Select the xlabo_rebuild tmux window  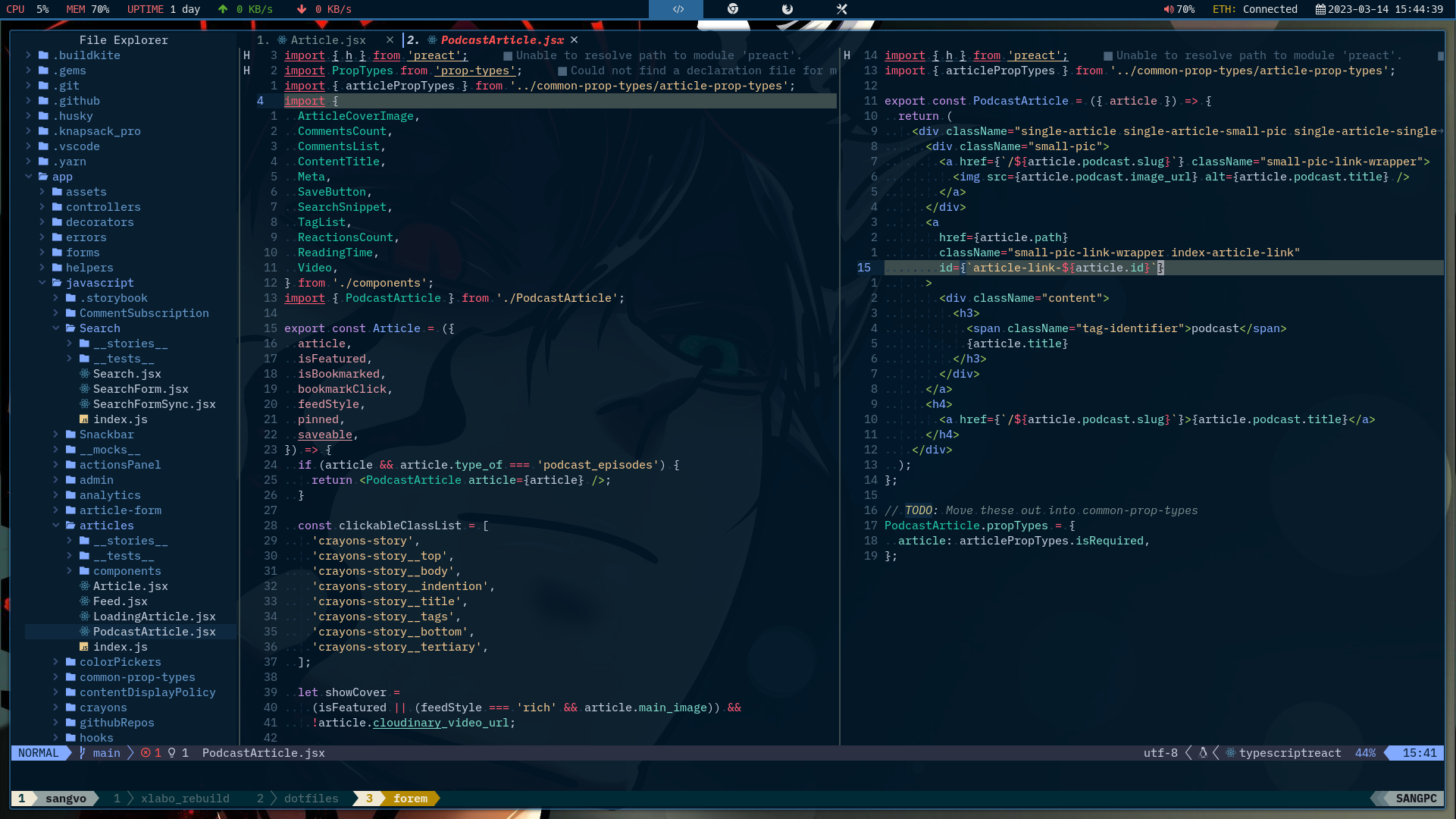(184, 799)
